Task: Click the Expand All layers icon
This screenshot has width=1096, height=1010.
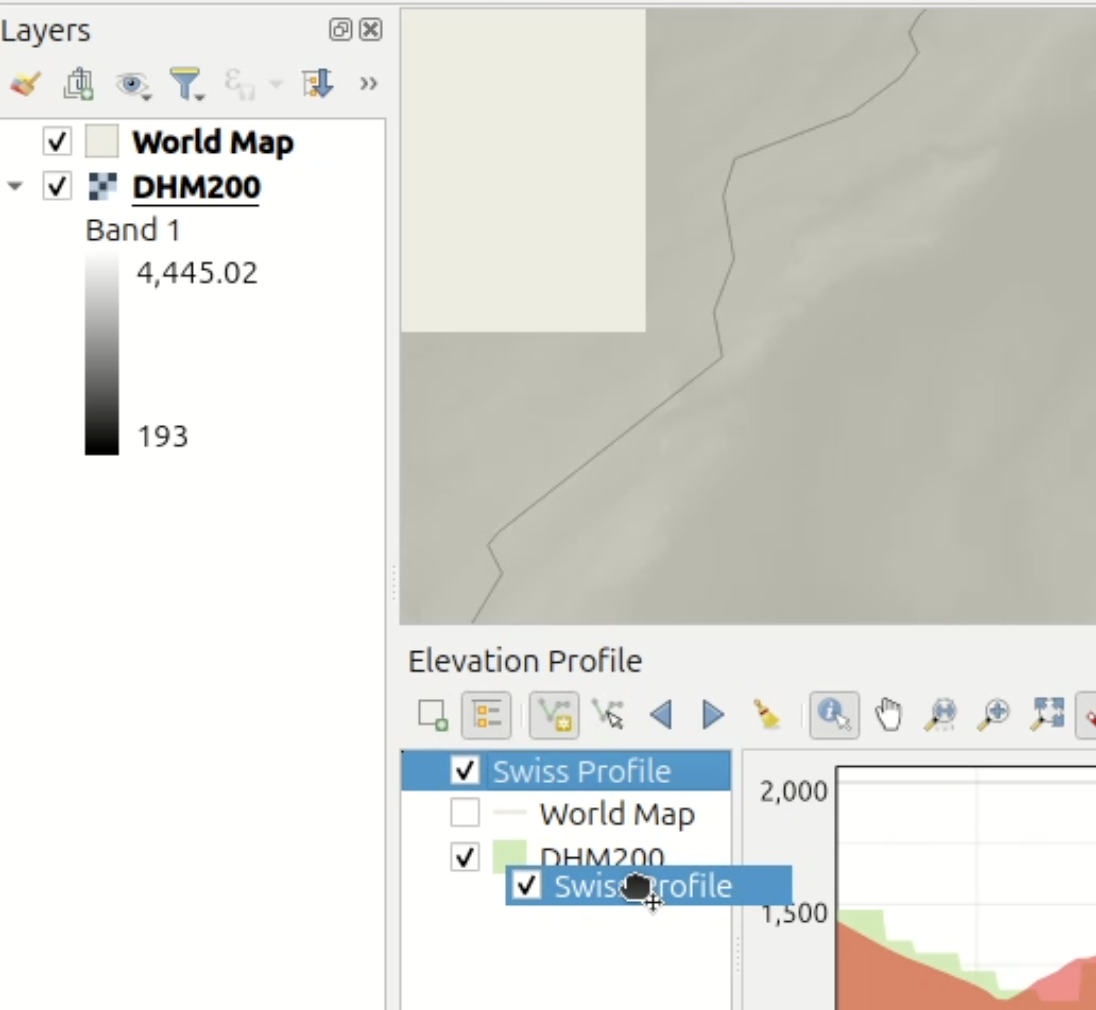Action: pos(317,84)
